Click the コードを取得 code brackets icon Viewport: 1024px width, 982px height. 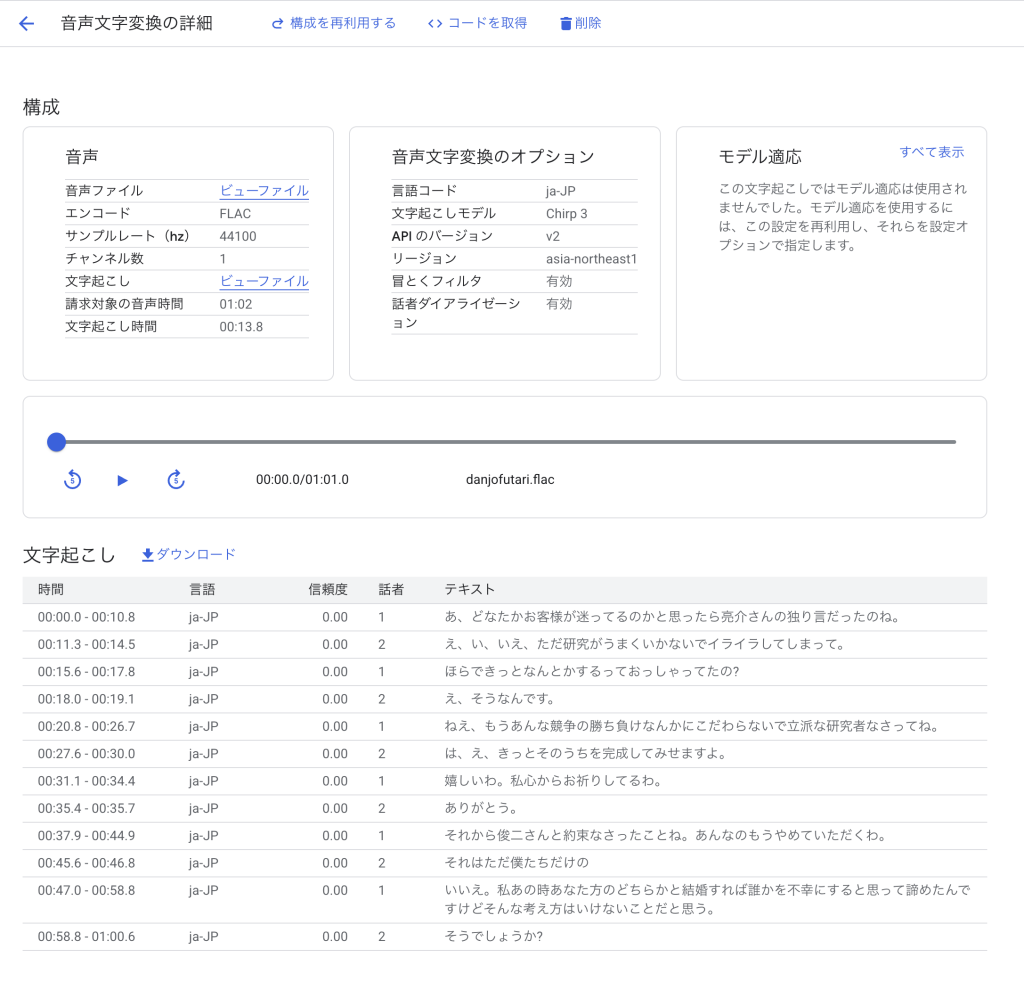click(435, 23)
